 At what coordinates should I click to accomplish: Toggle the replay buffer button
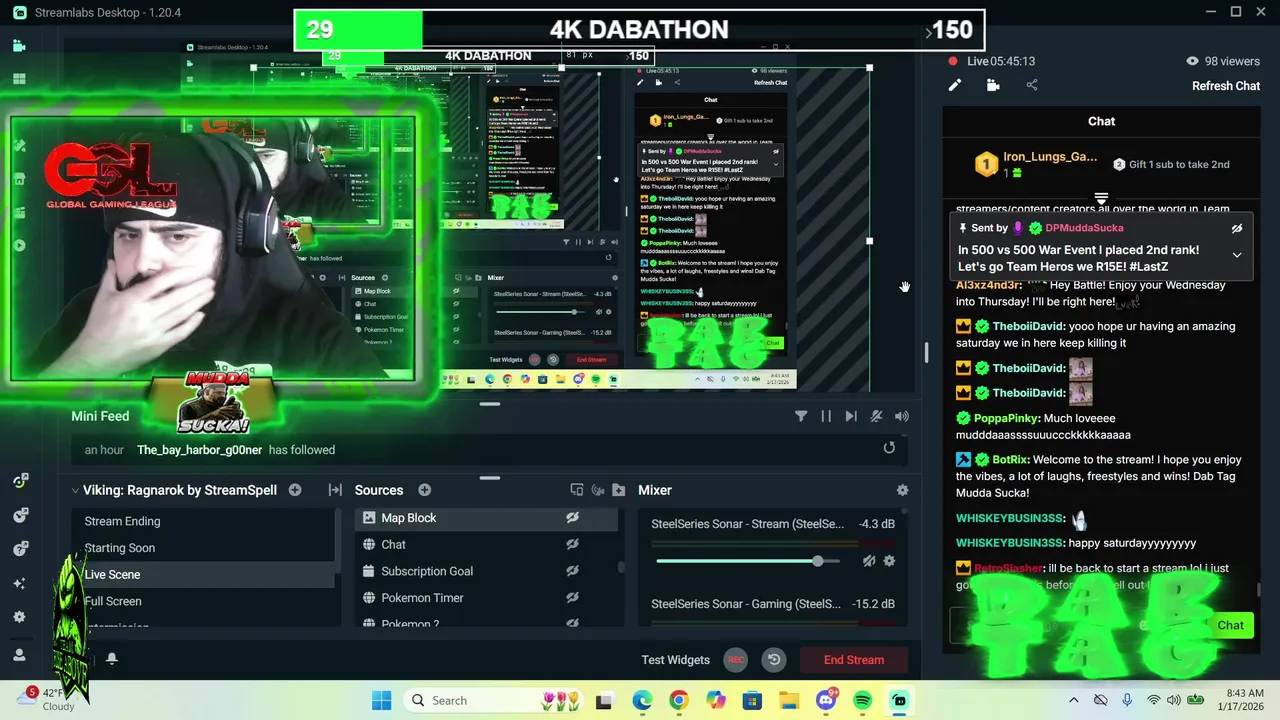click(x=774, y=660)
